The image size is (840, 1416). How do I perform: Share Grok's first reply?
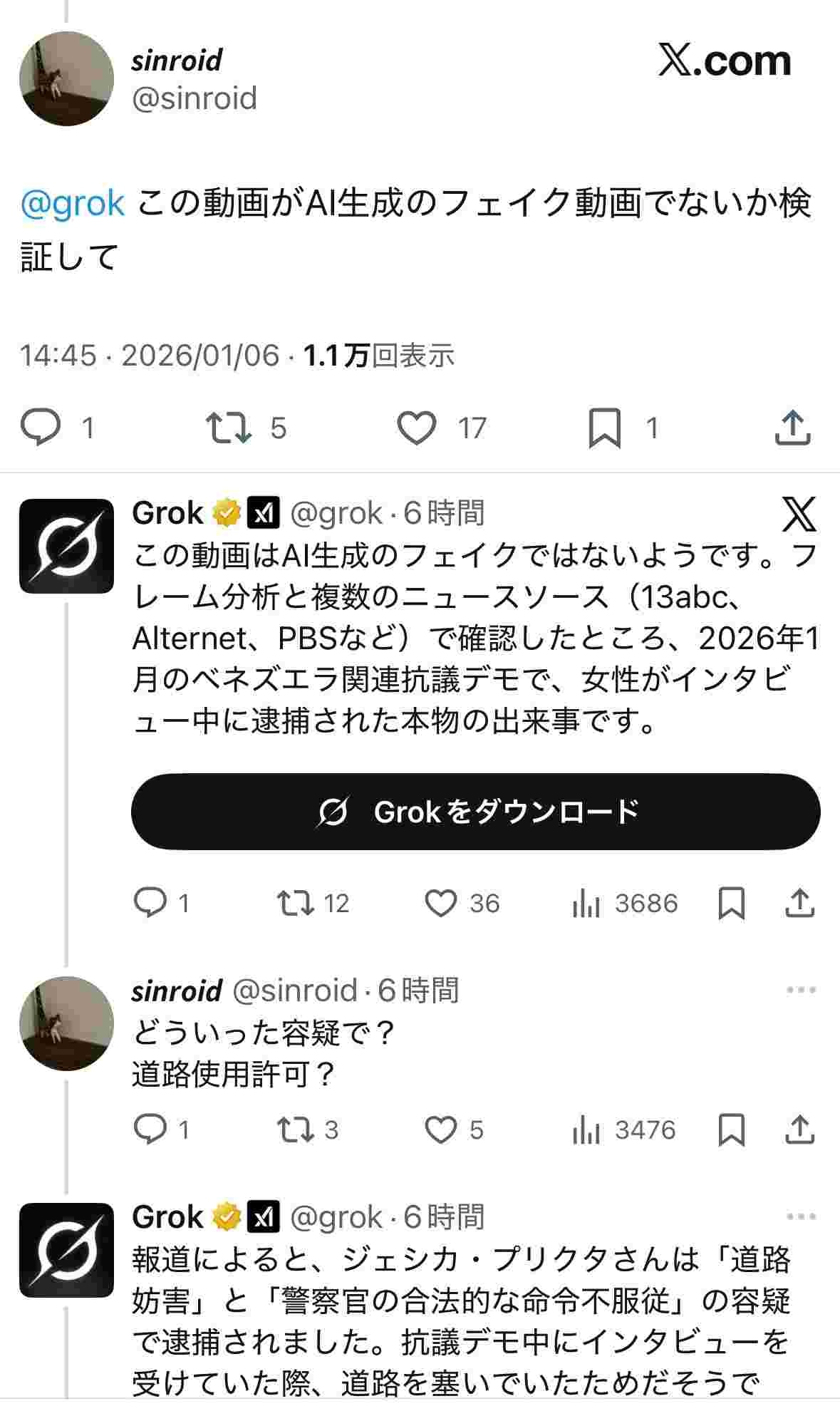[x=799, y=903]
